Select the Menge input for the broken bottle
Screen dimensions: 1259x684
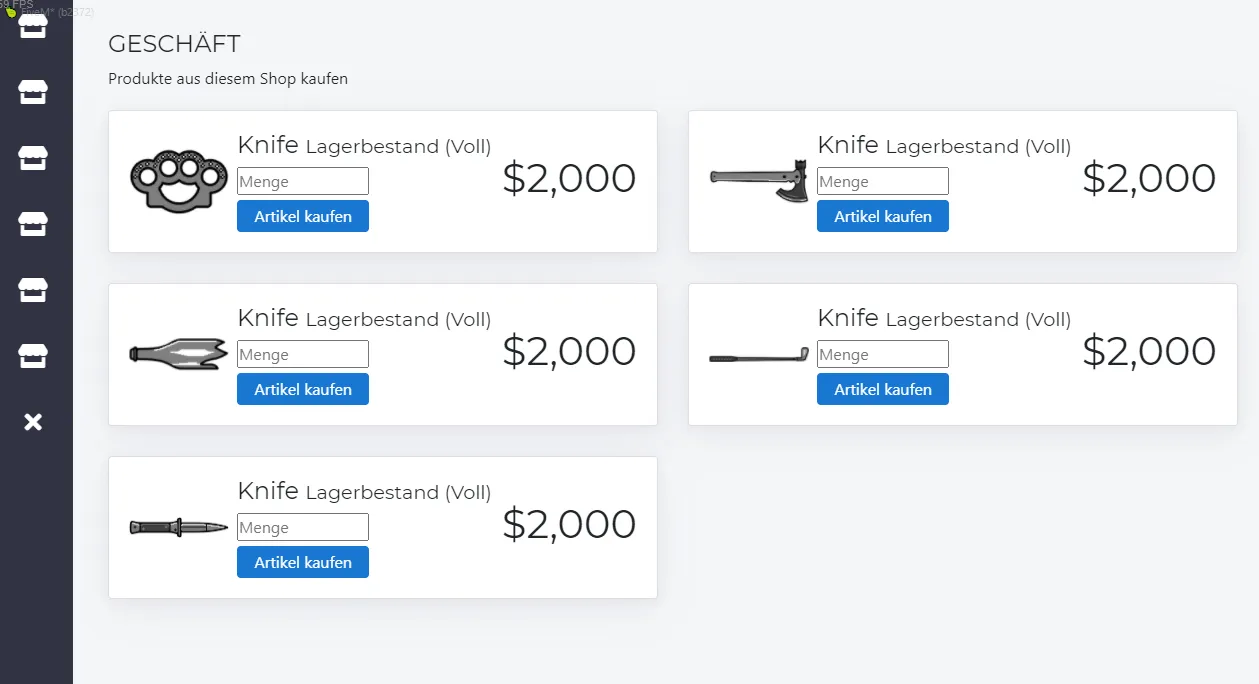click(303, 354)
